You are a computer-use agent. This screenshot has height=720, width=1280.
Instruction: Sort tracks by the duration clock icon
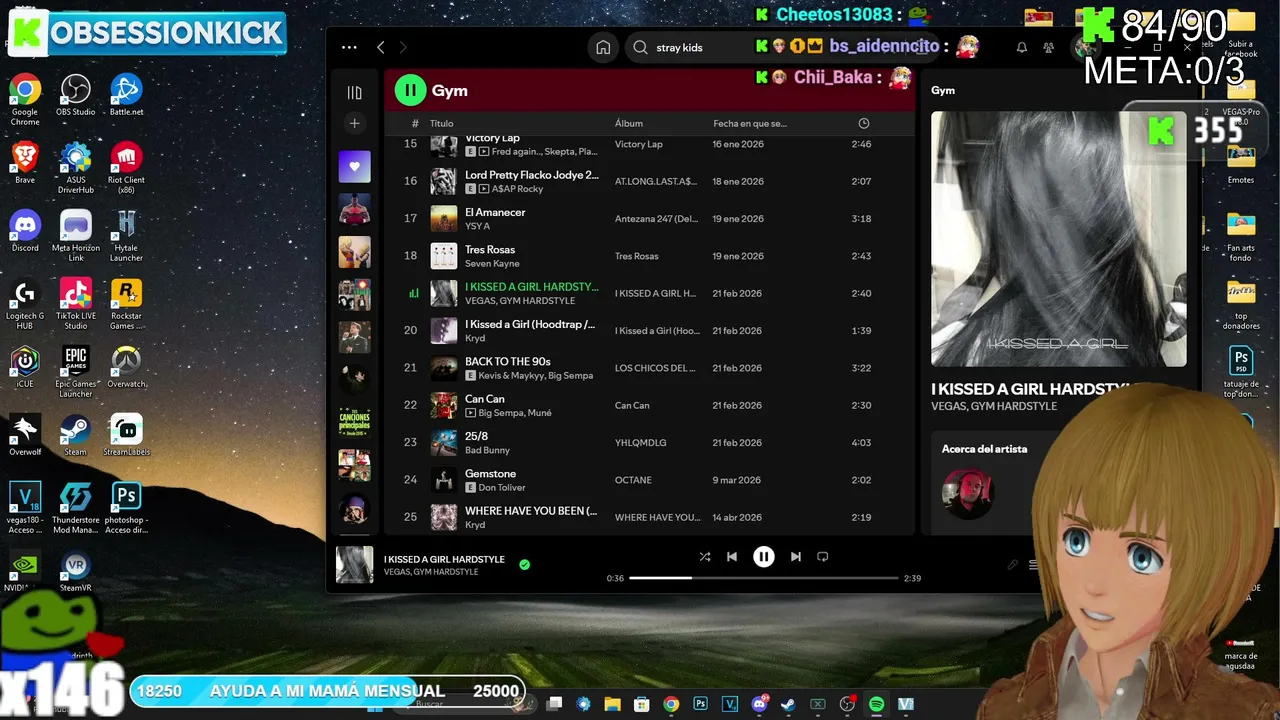tap(864, 123)
